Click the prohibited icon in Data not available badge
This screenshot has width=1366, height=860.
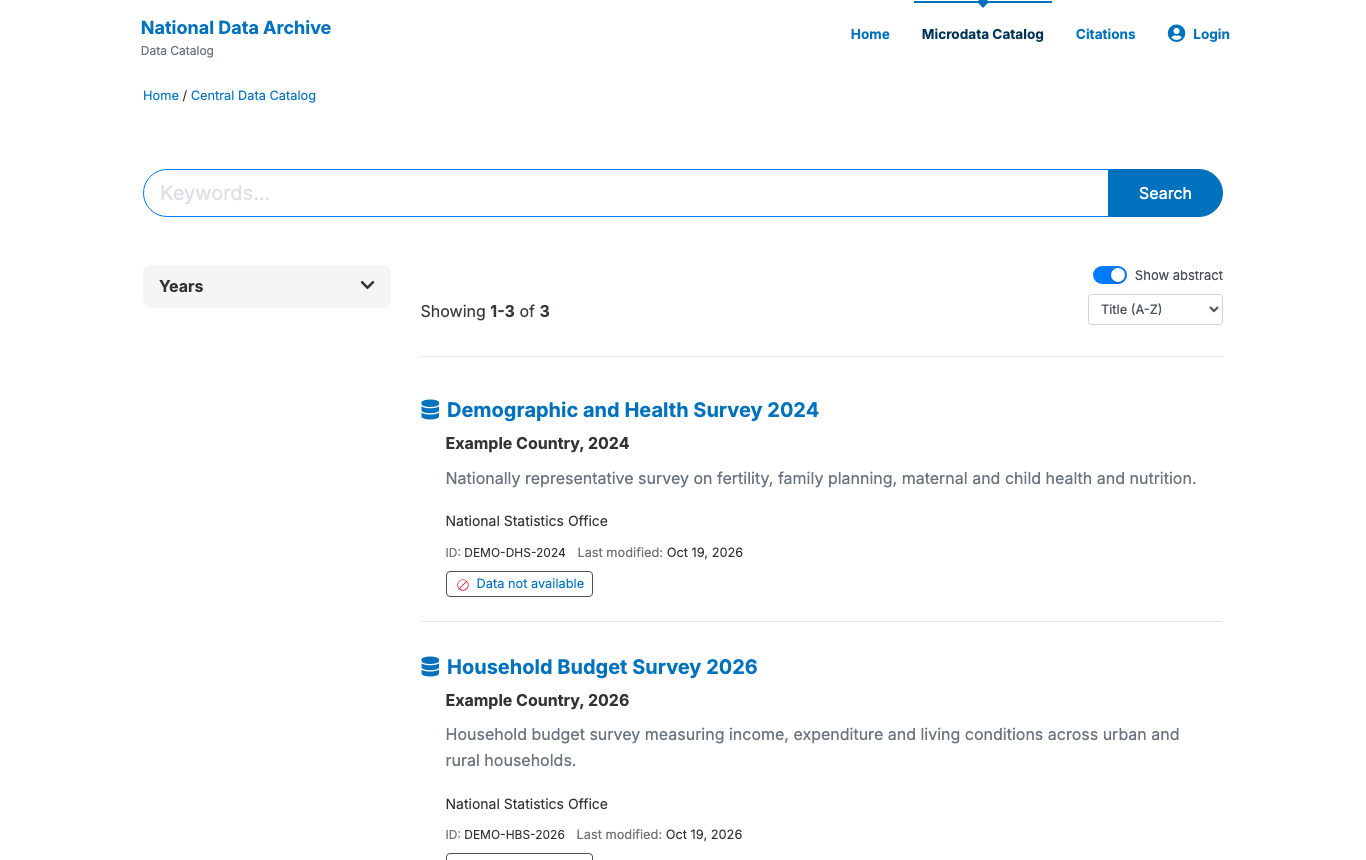pos(463,584)
